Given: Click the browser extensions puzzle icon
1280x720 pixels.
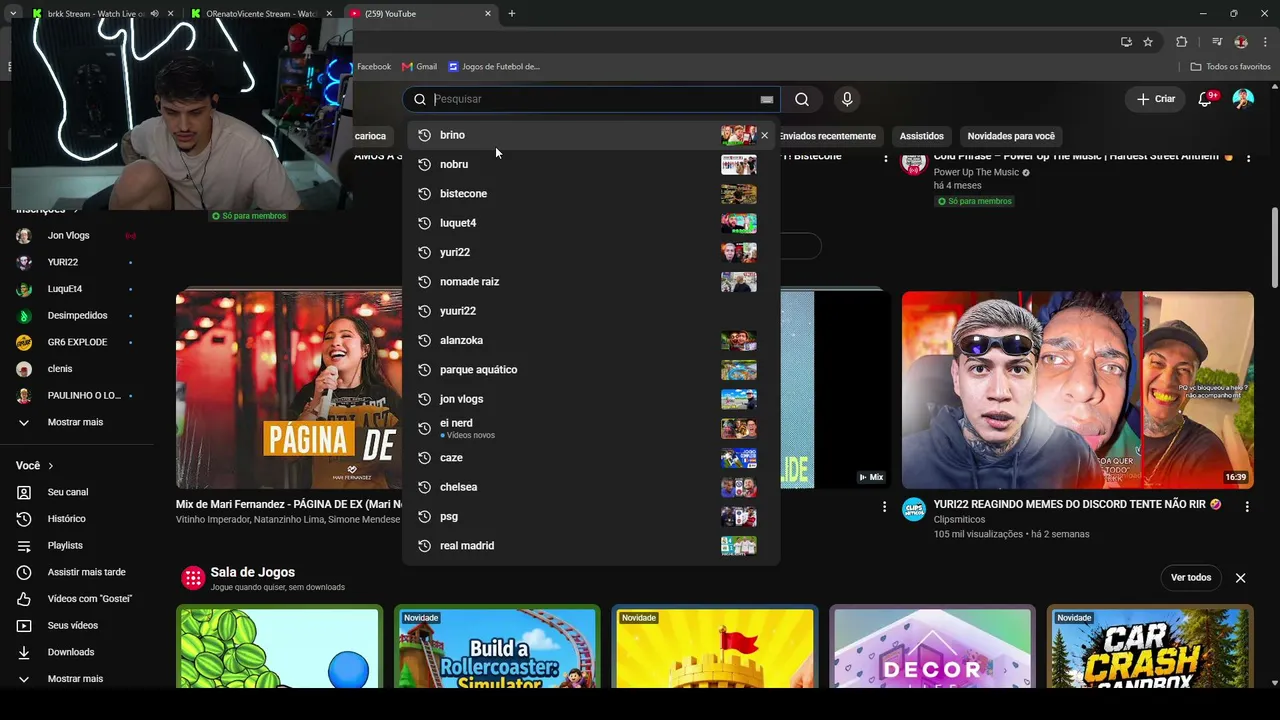Looking at the screenshot, I should (x=1182, y=42).
